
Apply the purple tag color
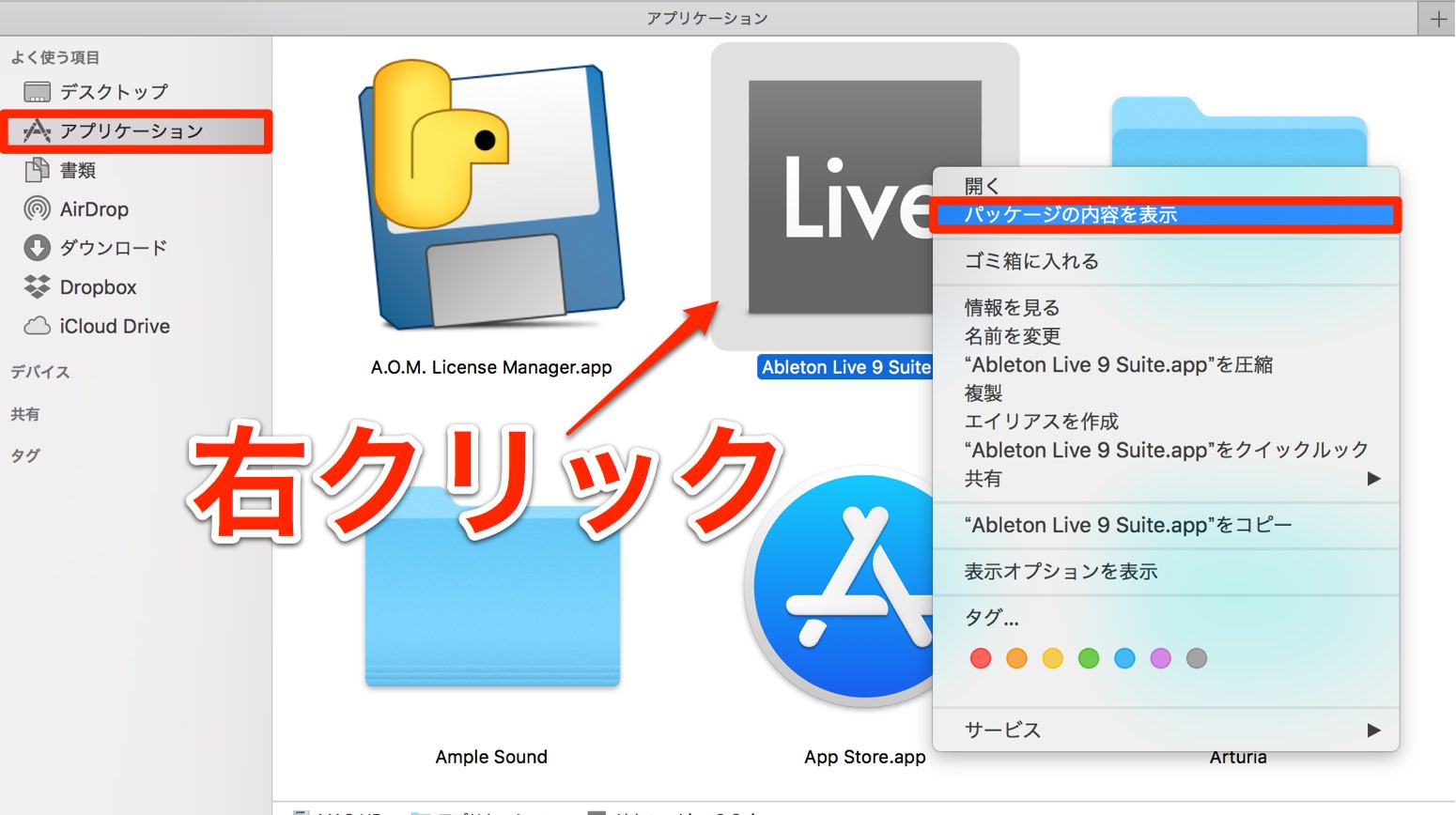coord(1161,658)
